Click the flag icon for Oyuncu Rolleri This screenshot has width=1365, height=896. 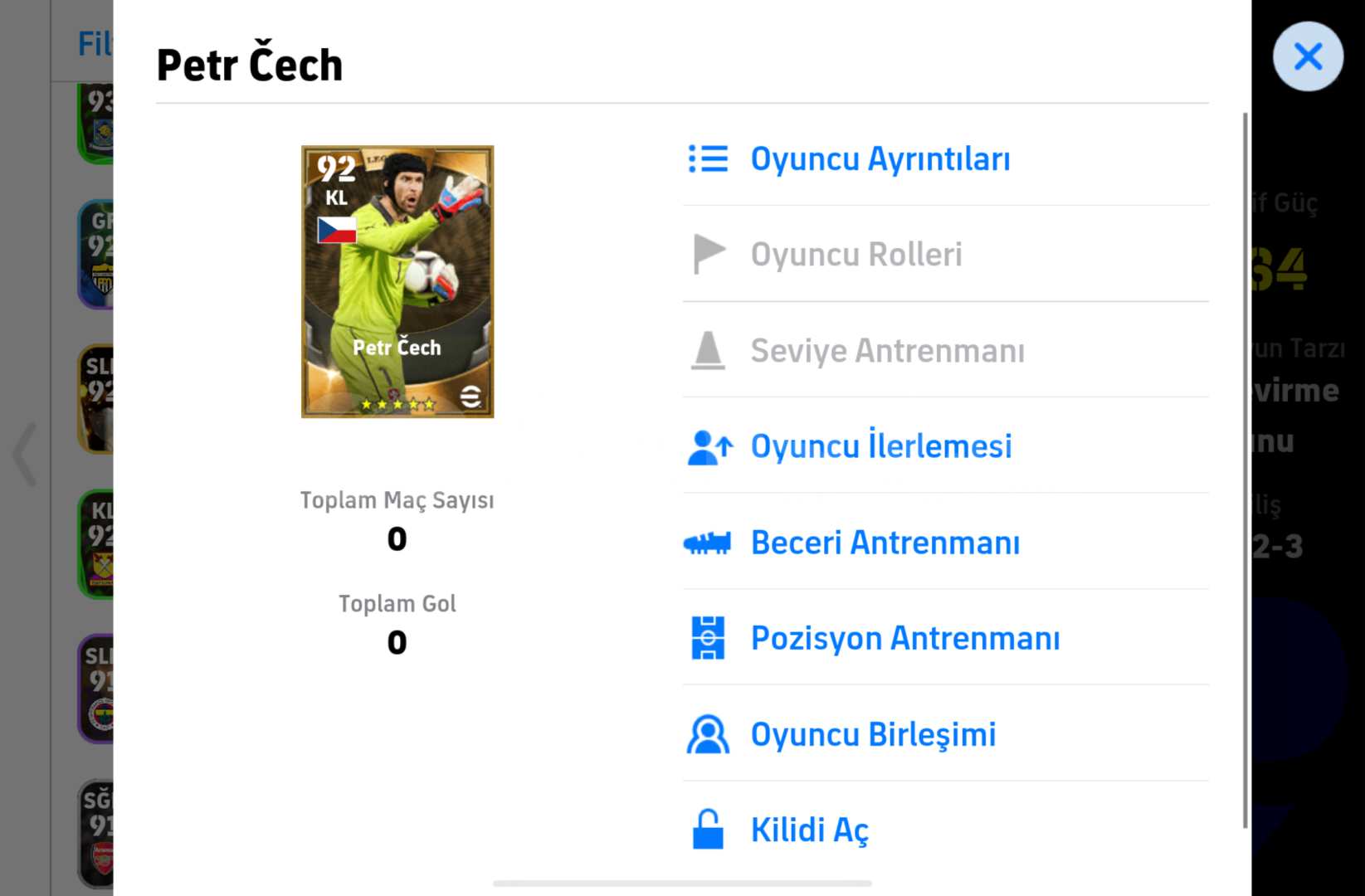click(x=709, y=254)
